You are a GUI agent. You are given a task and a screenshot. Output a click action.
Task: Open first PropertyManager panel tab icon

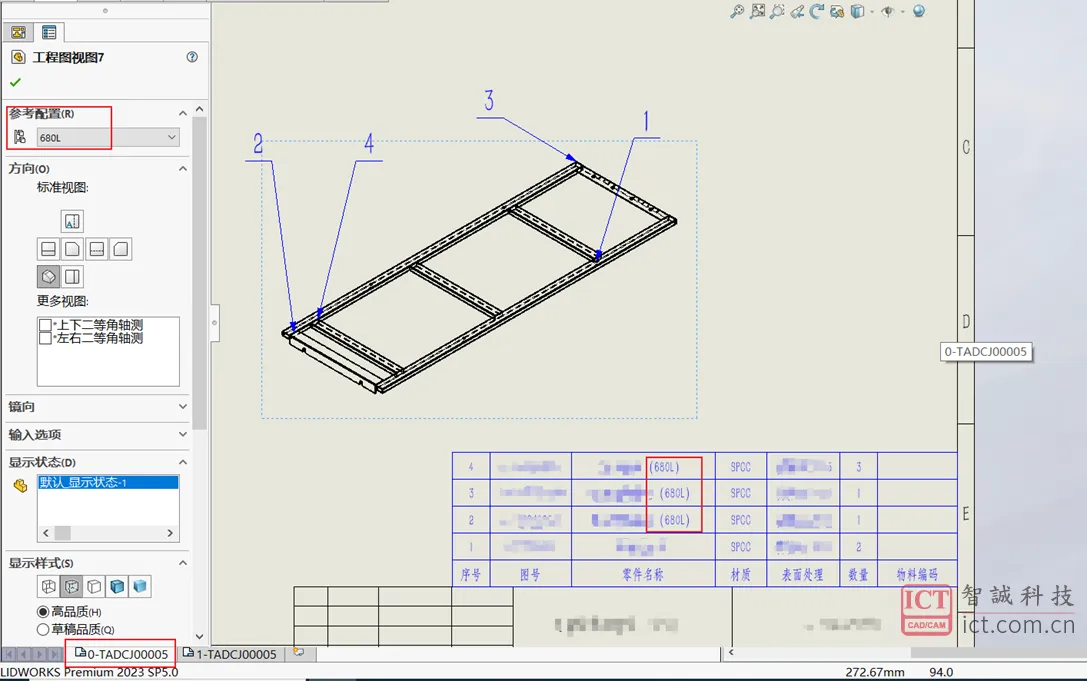tap(19, 32)
